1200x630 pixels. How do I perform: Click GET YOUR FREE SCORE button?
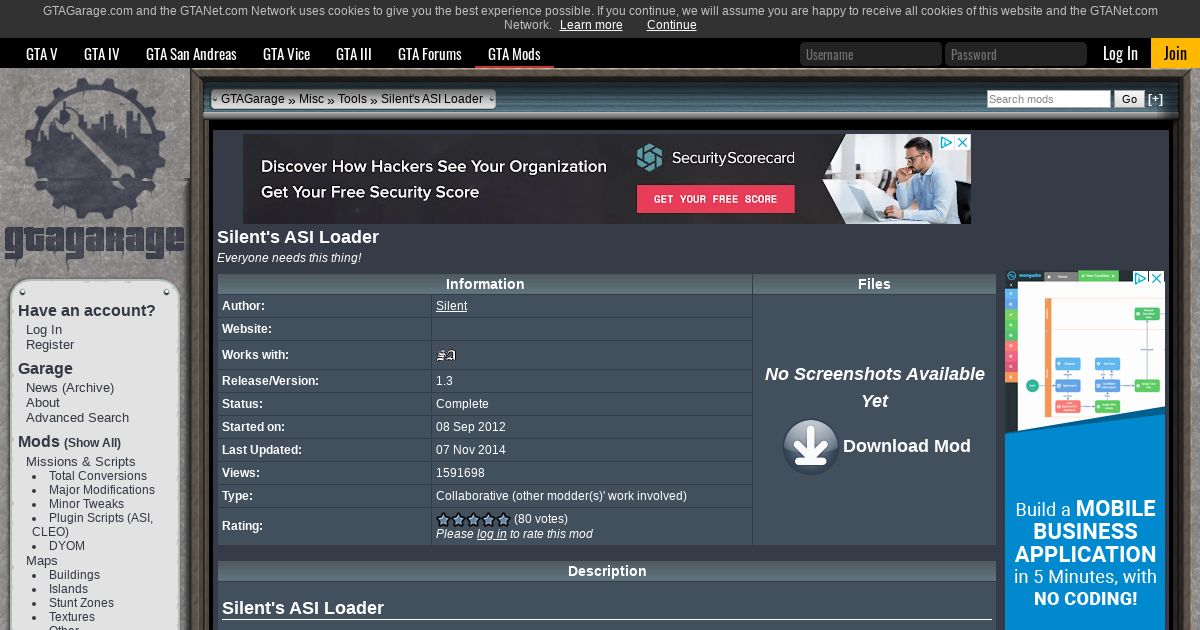point(716,199)
